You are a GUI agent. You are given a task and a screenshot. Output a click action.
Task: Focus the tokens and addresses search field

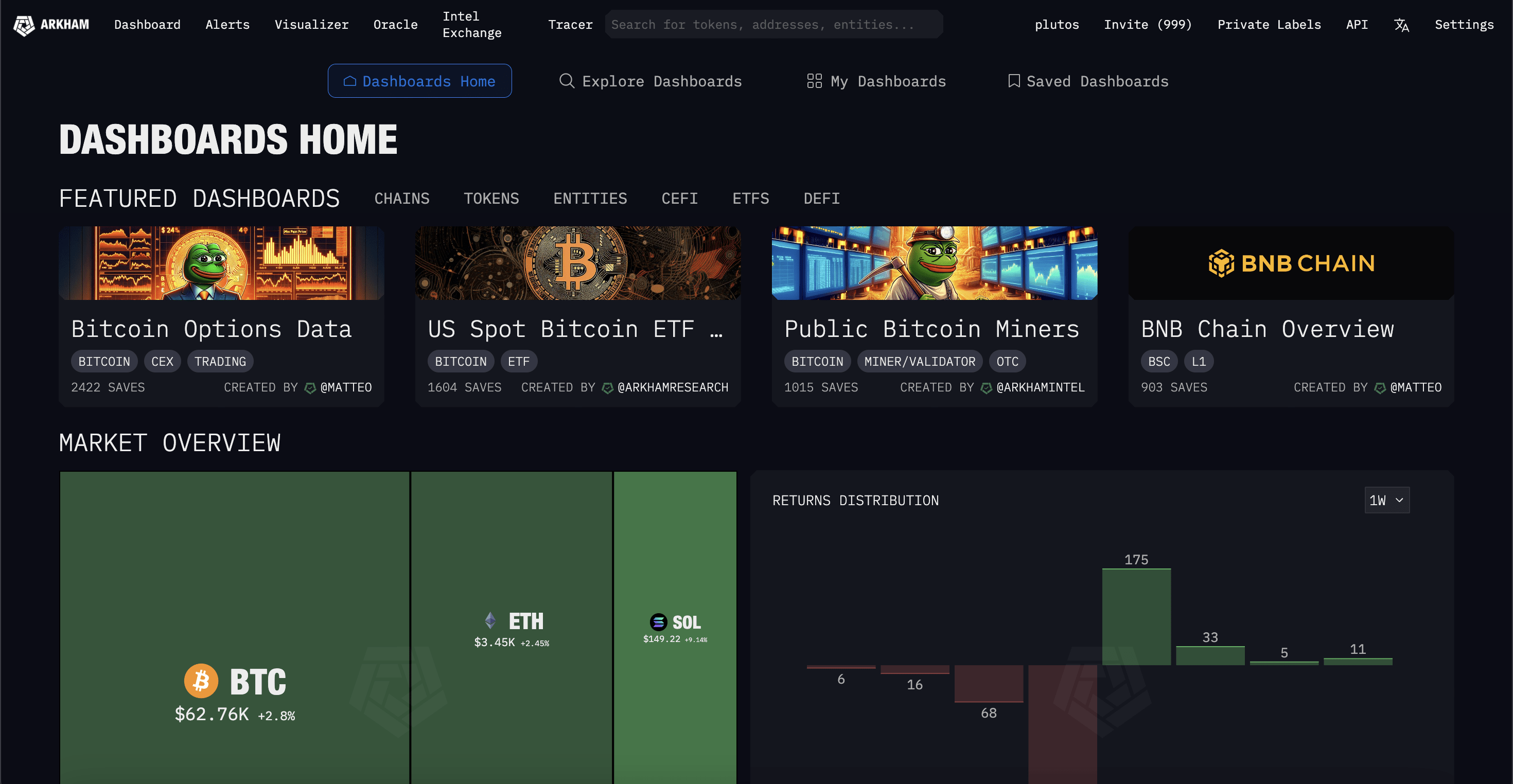pos(773,25)
